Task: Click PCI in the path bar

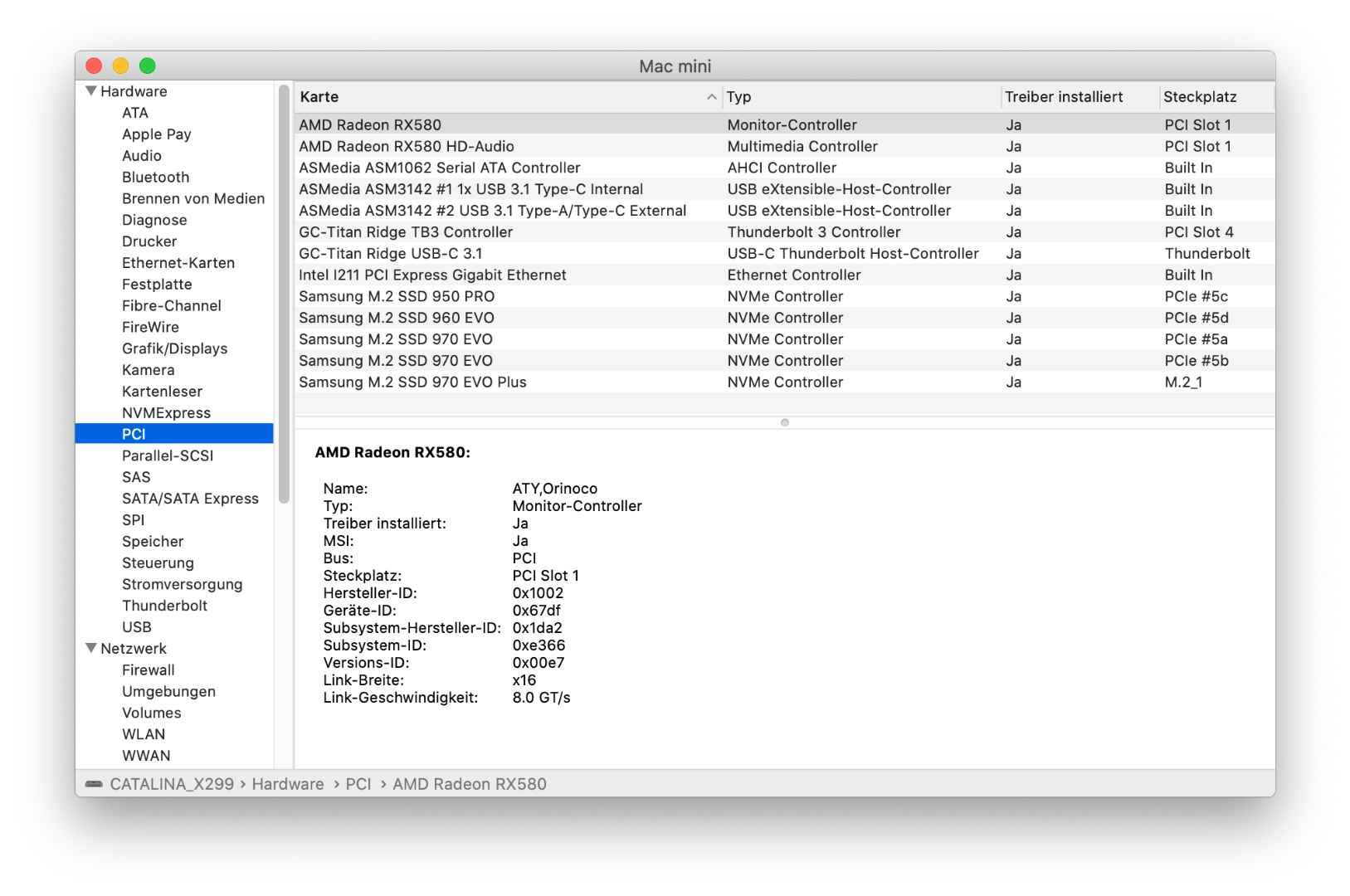Action: [358, 784]
